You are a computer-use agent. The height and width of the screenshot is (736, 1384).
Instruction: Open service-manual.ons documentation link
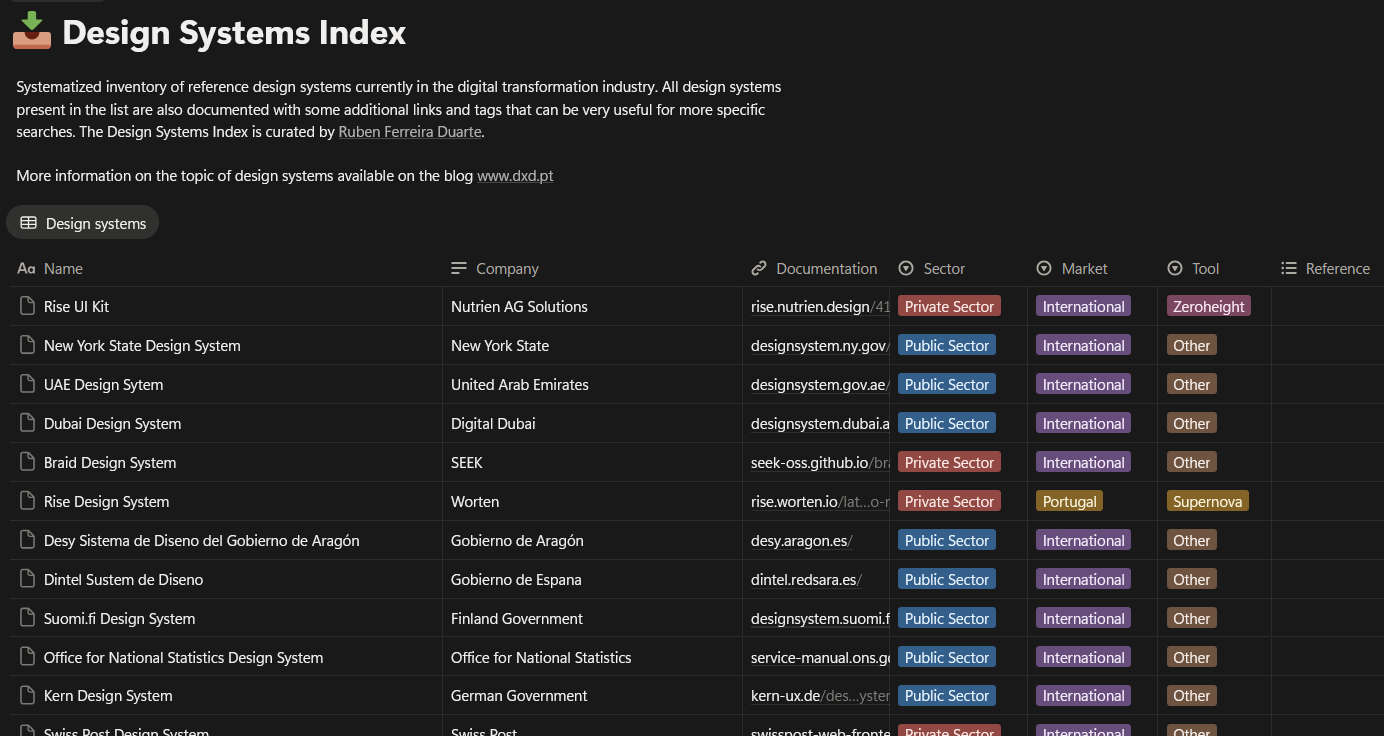[820, 657]
